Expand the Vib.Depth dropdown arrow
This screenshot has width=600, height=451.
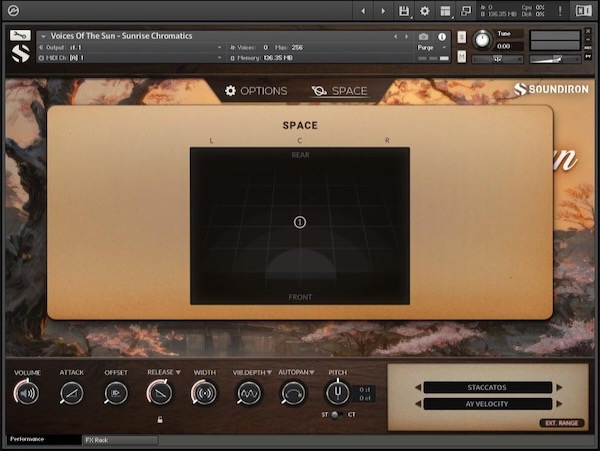[x=270, y=372]
